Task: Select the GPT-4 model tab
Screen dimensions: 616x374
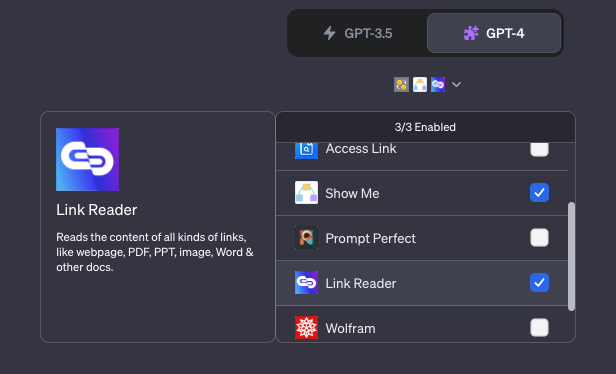Action: point(494,33)
